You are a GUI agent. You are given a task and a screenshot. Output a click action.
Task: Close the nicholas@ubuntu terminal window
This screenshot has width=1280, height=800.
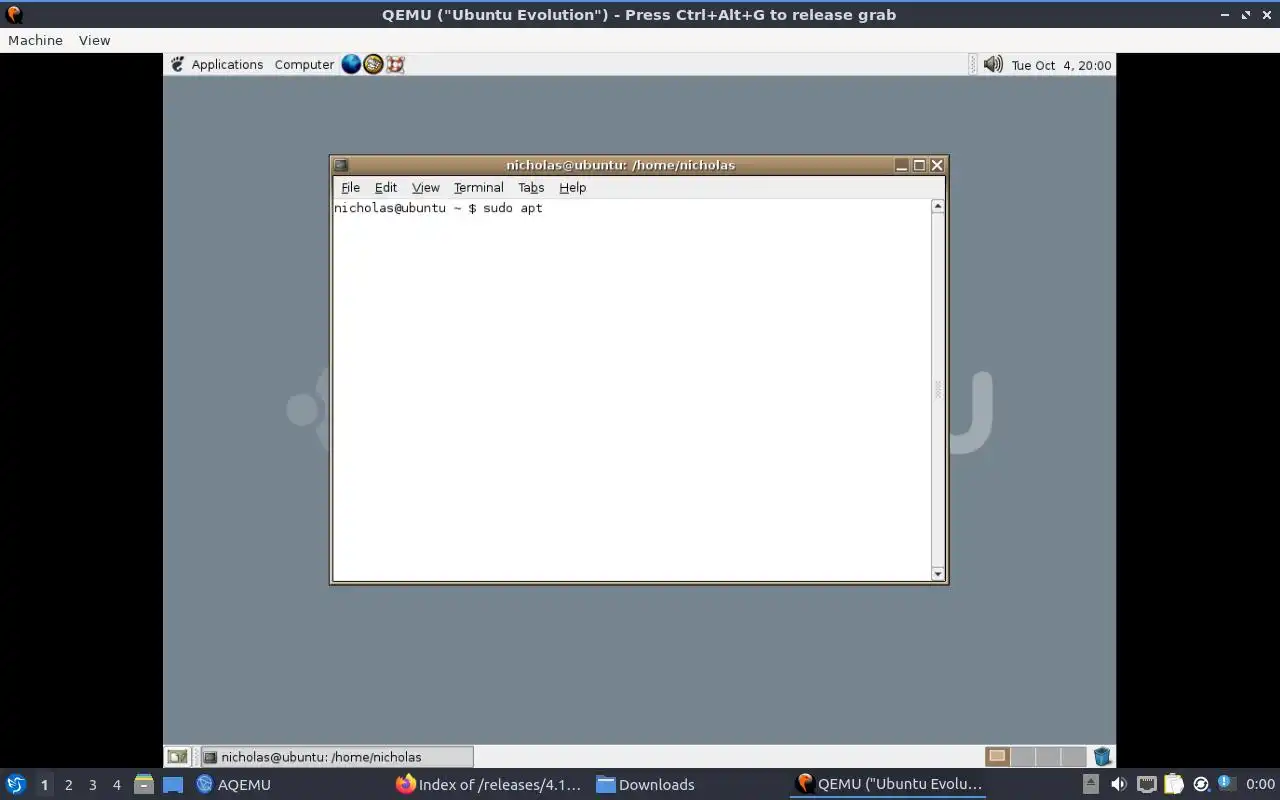point(937,165)
